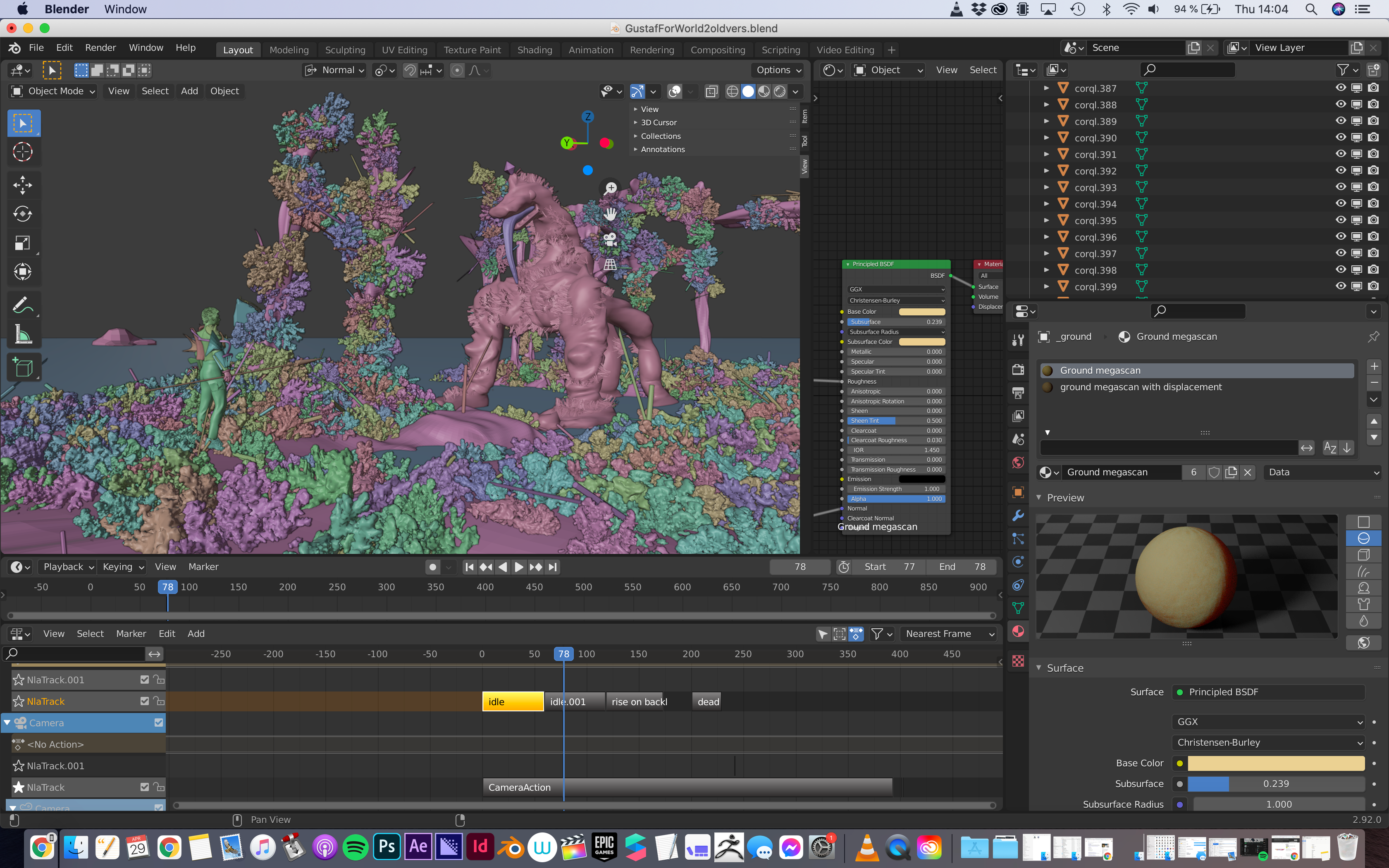Click the Base Color swatch in properties

coord(1275,763)
